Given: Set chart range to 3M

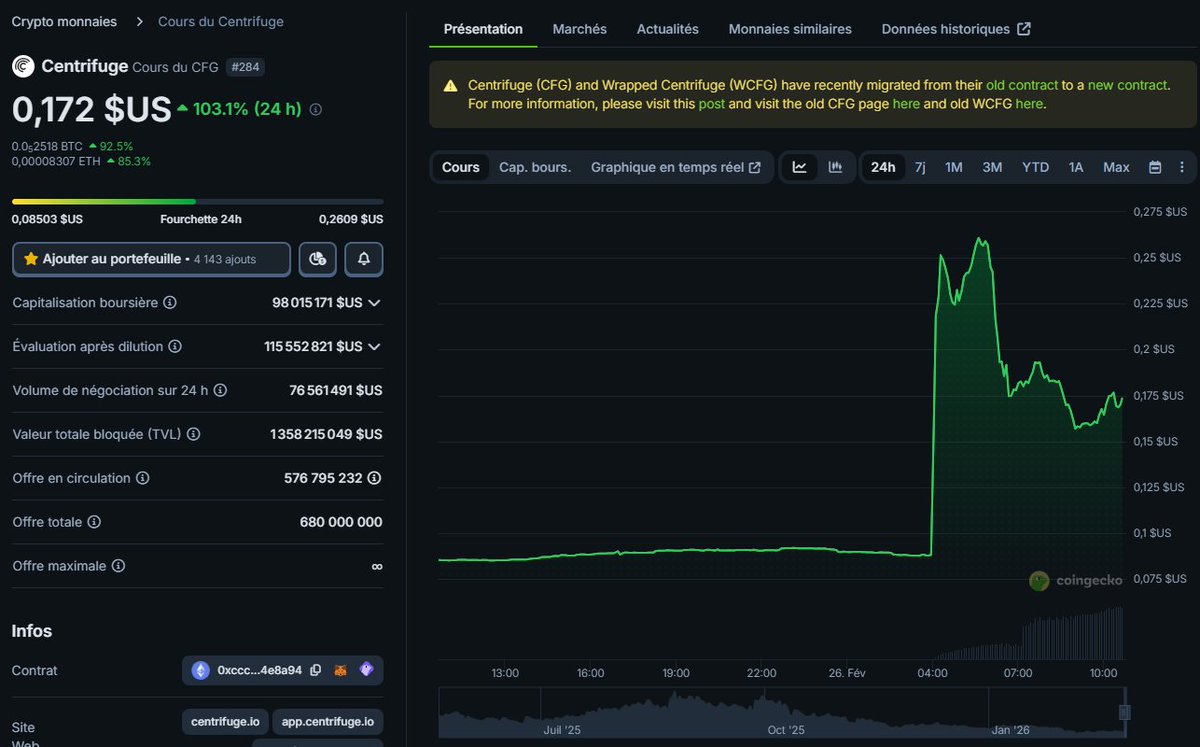Looking at the screenshot, I should coord(992,167).
